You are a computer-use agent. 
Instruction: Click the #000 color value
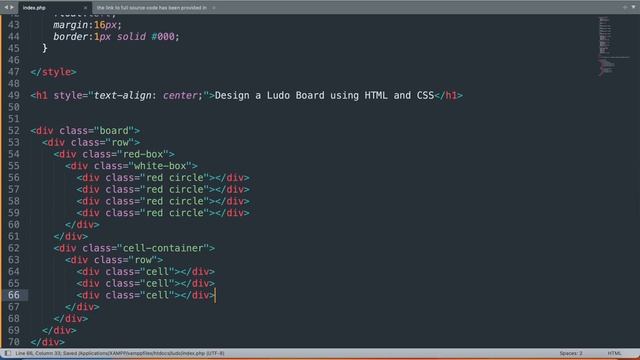163,37
